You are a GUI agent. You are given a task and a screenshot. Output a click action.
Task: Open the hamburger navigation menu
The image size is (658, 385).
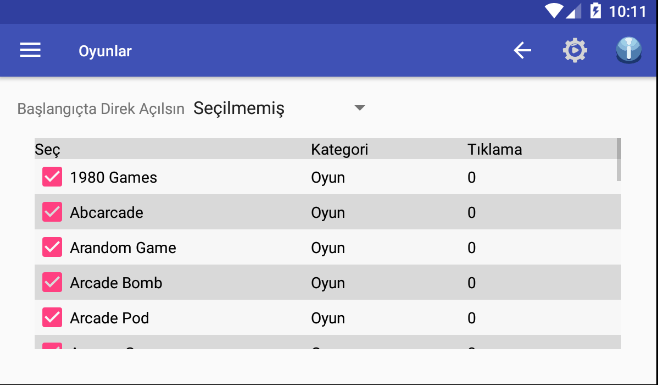[30, 50]
